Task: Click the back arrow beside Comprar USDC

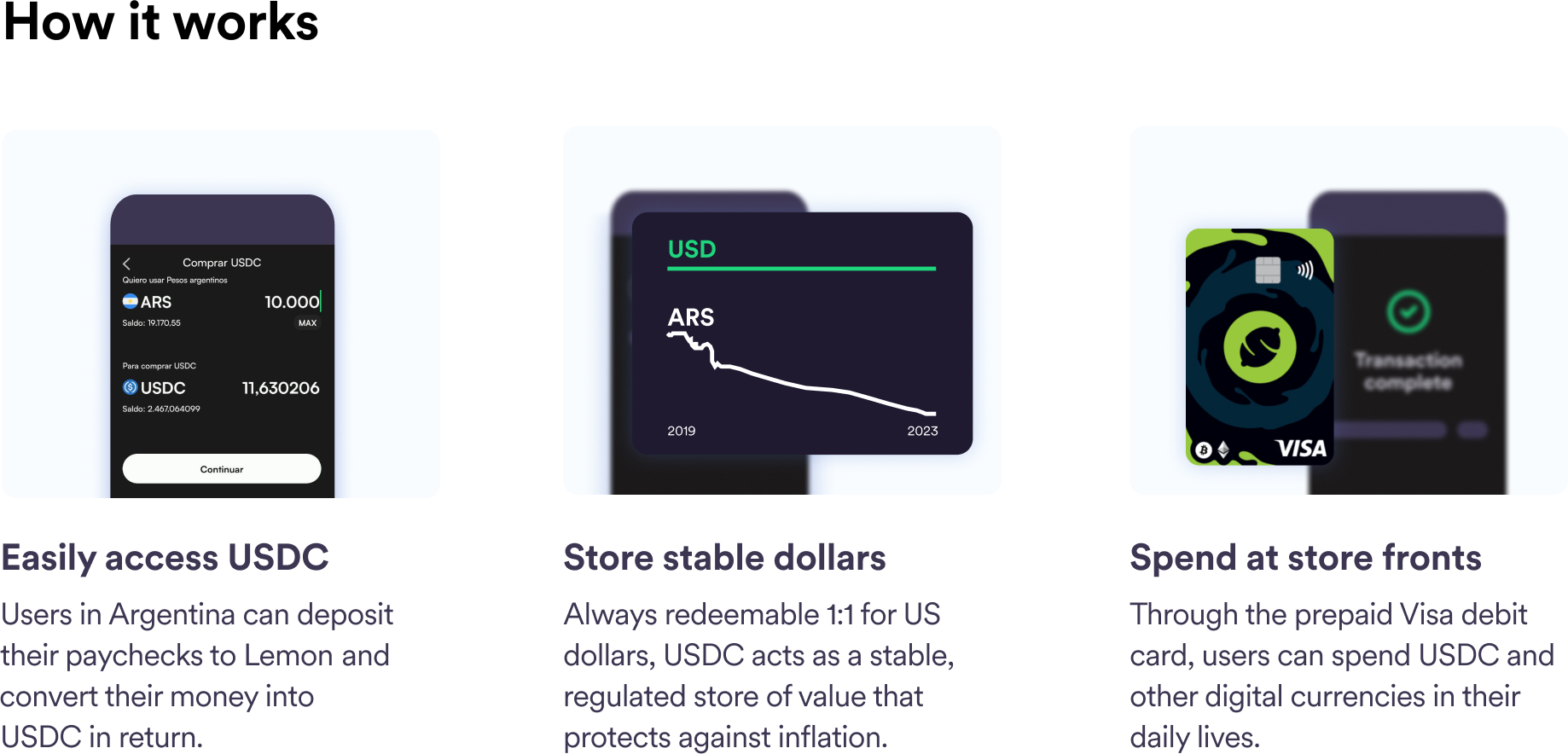Action: coord(127,264)
